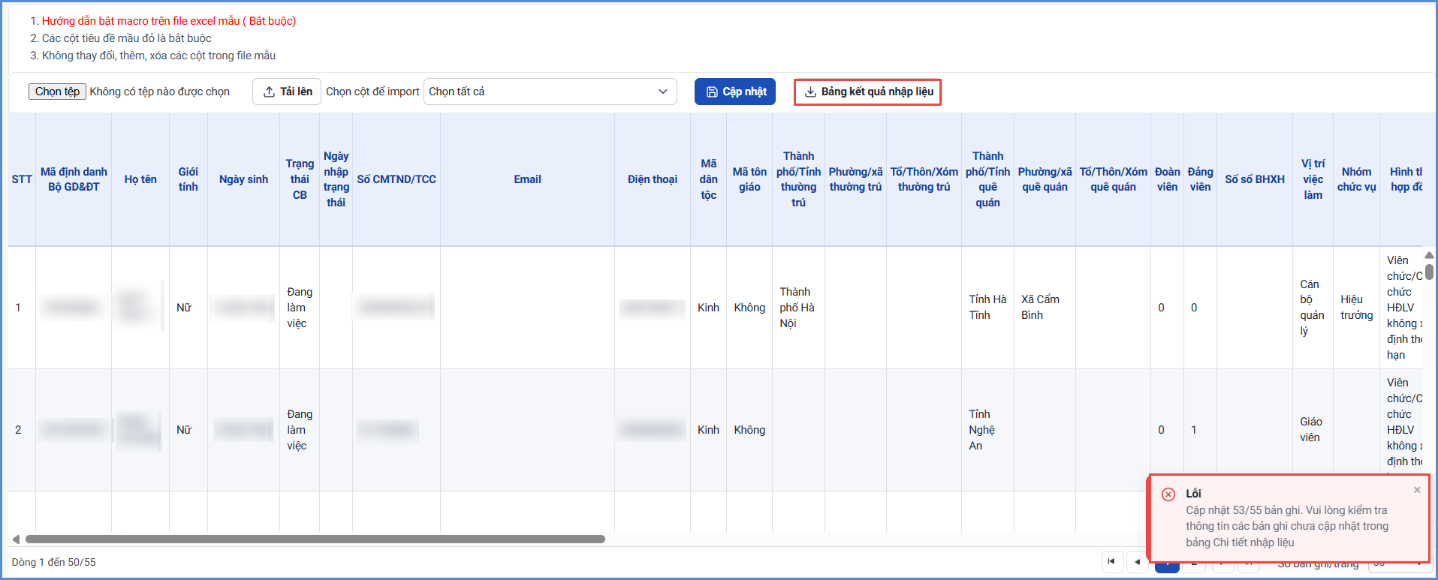Click the Điện thoại column header
This screenshot has width=1438, height=580.
click(x=652, y=179)
